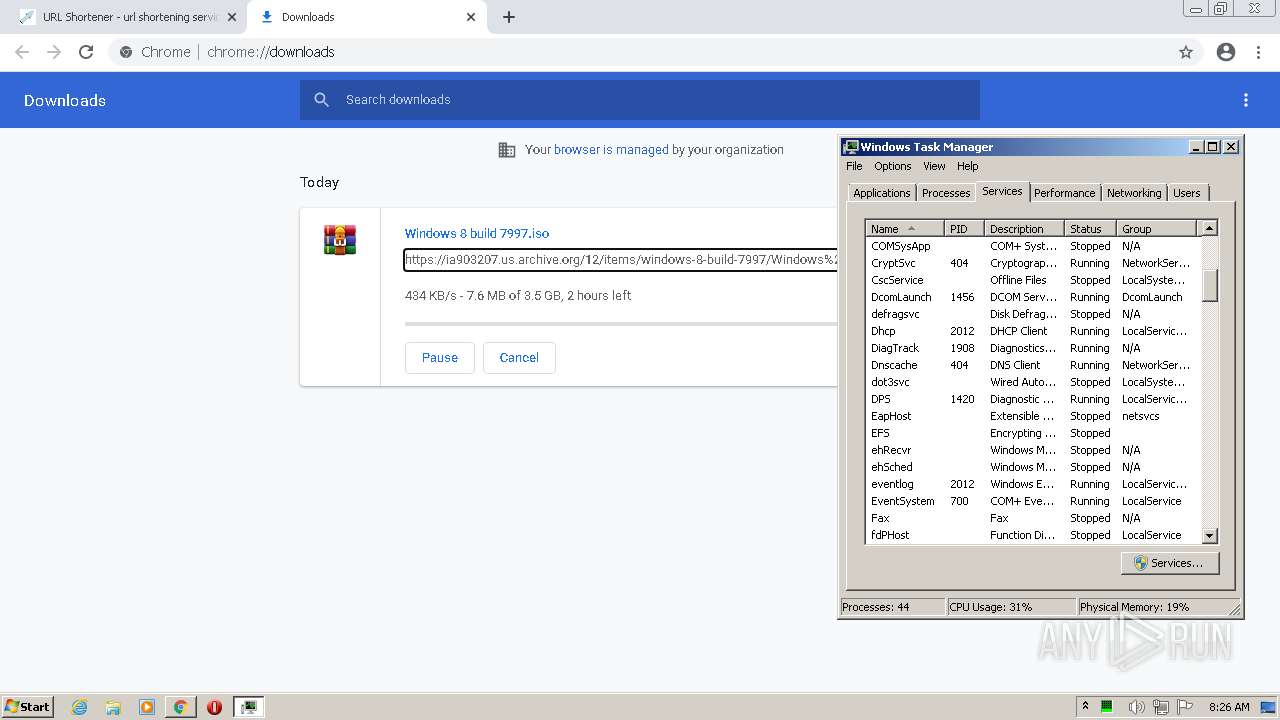Click the download progress bar
The width and height of the screenshot is (1280, 720).
(620, 324)
